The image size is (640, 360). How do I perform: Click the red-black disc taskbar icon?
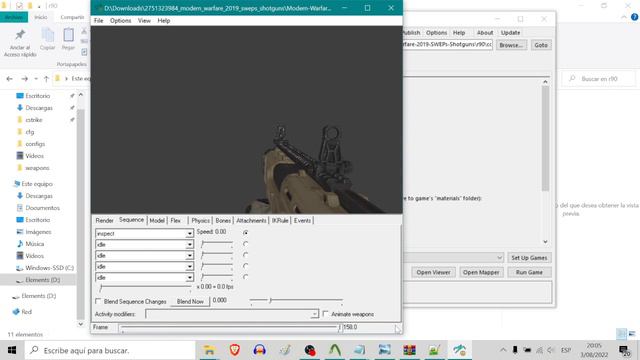[x=310, y=350]
